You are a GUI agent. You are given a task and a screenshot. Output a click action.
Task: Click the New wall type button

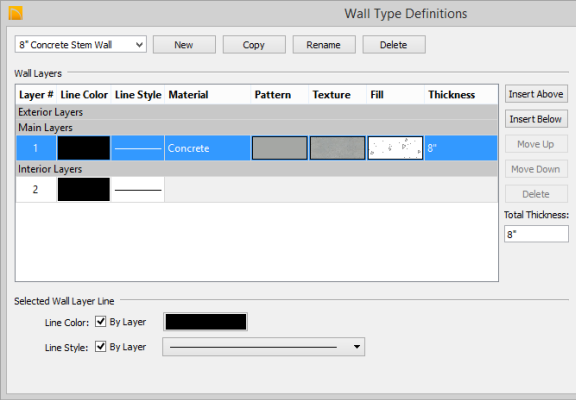click(x=184, y=44)
